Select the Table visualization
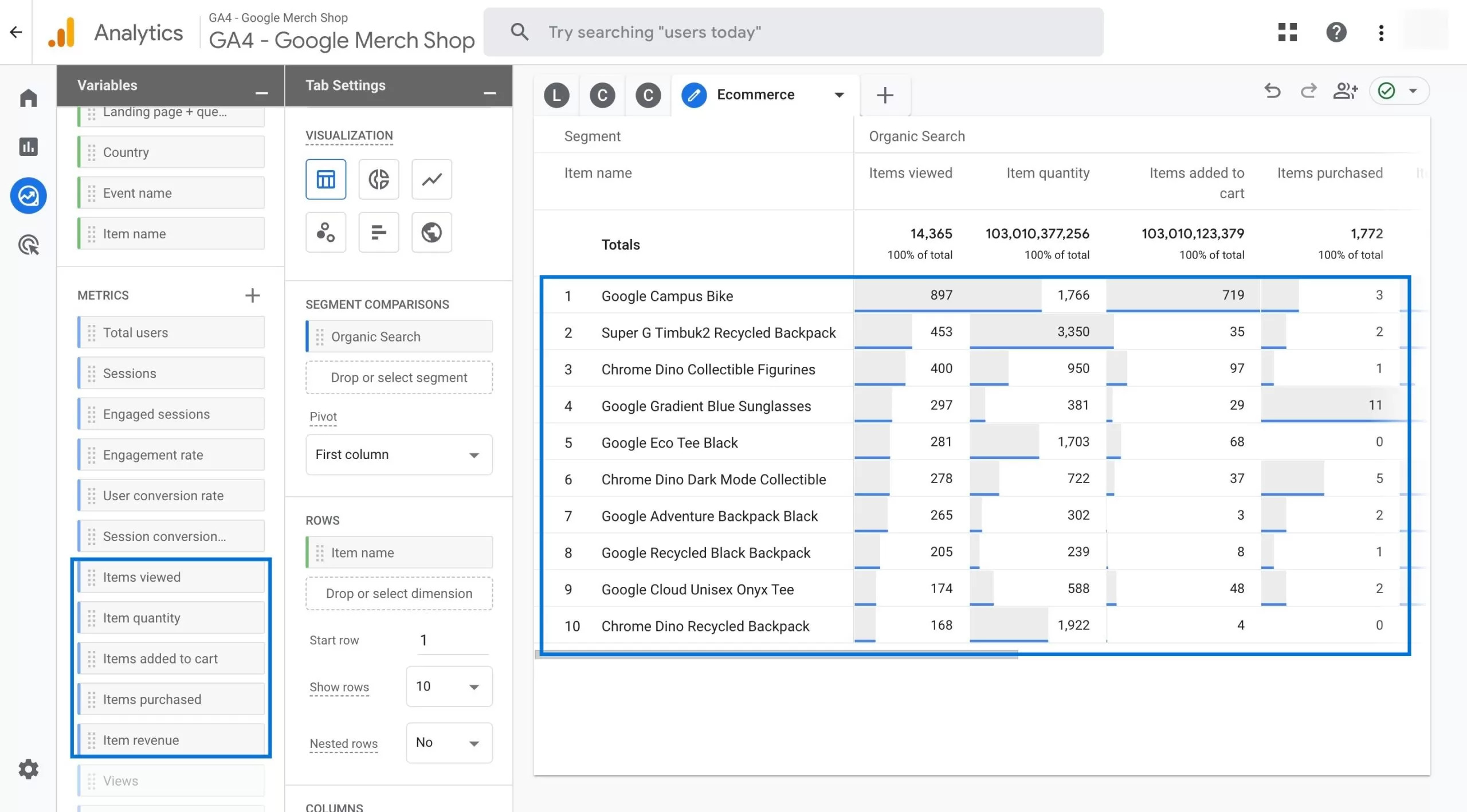 (325, 179)
